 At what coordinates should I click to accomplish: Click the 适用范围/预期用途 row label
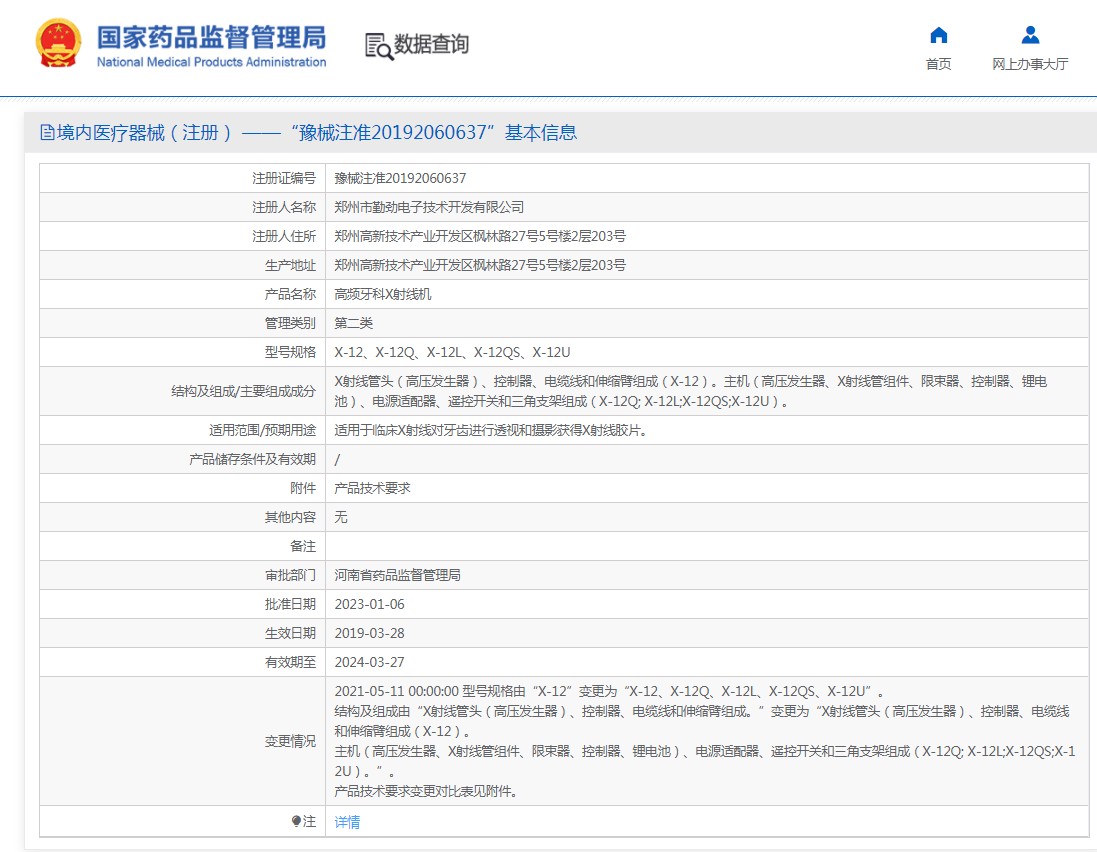tap(262, 430)
